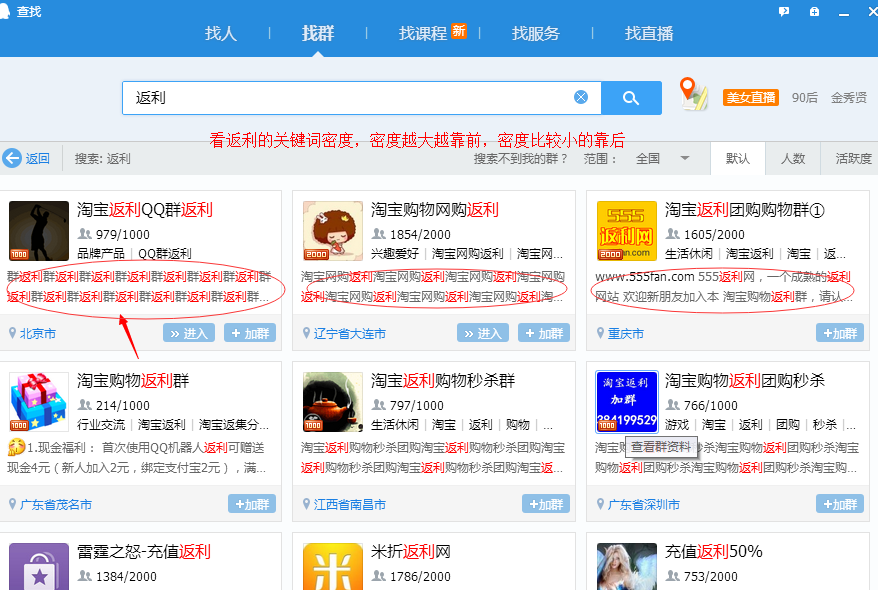
Task: Open group title 淘宝返利购物秒杀群
Action: (442, 381)
